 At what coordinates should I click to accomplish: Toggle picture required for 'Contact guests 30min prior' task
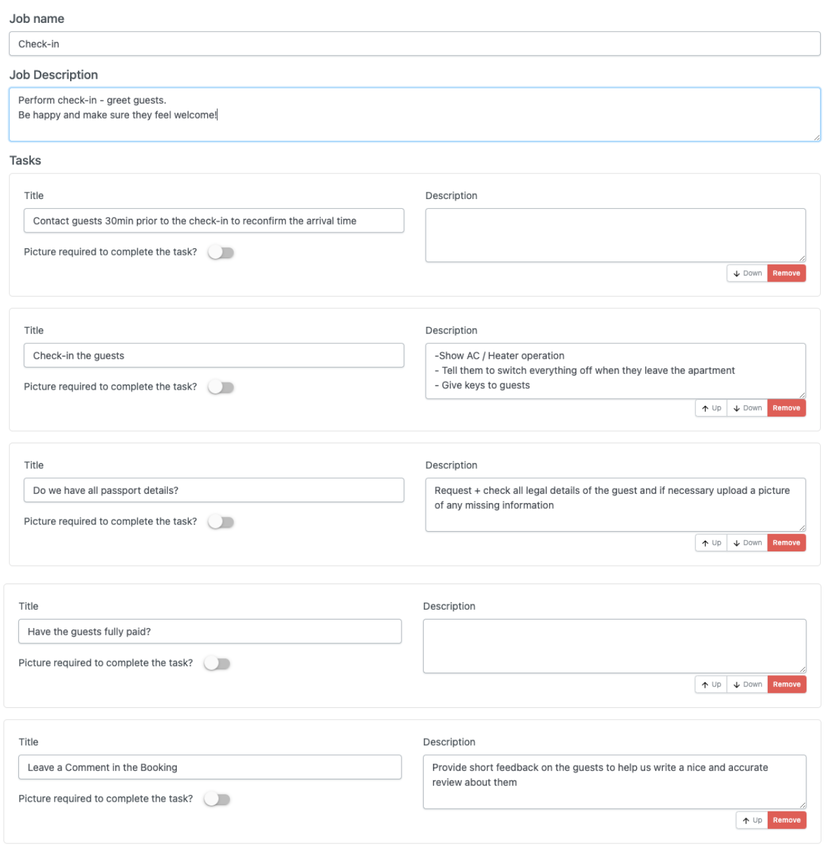221,253
